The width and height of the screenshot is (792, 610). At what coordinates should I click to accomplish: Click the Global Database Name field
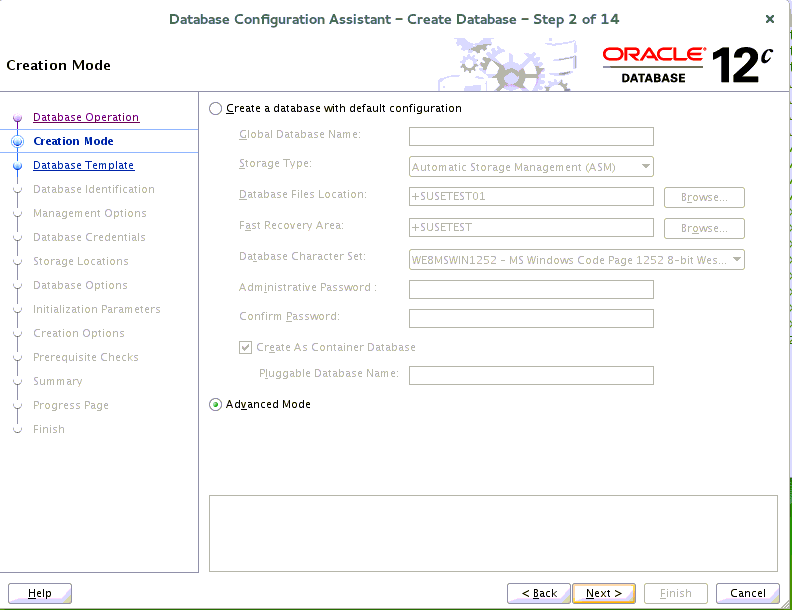coord(531,137)
